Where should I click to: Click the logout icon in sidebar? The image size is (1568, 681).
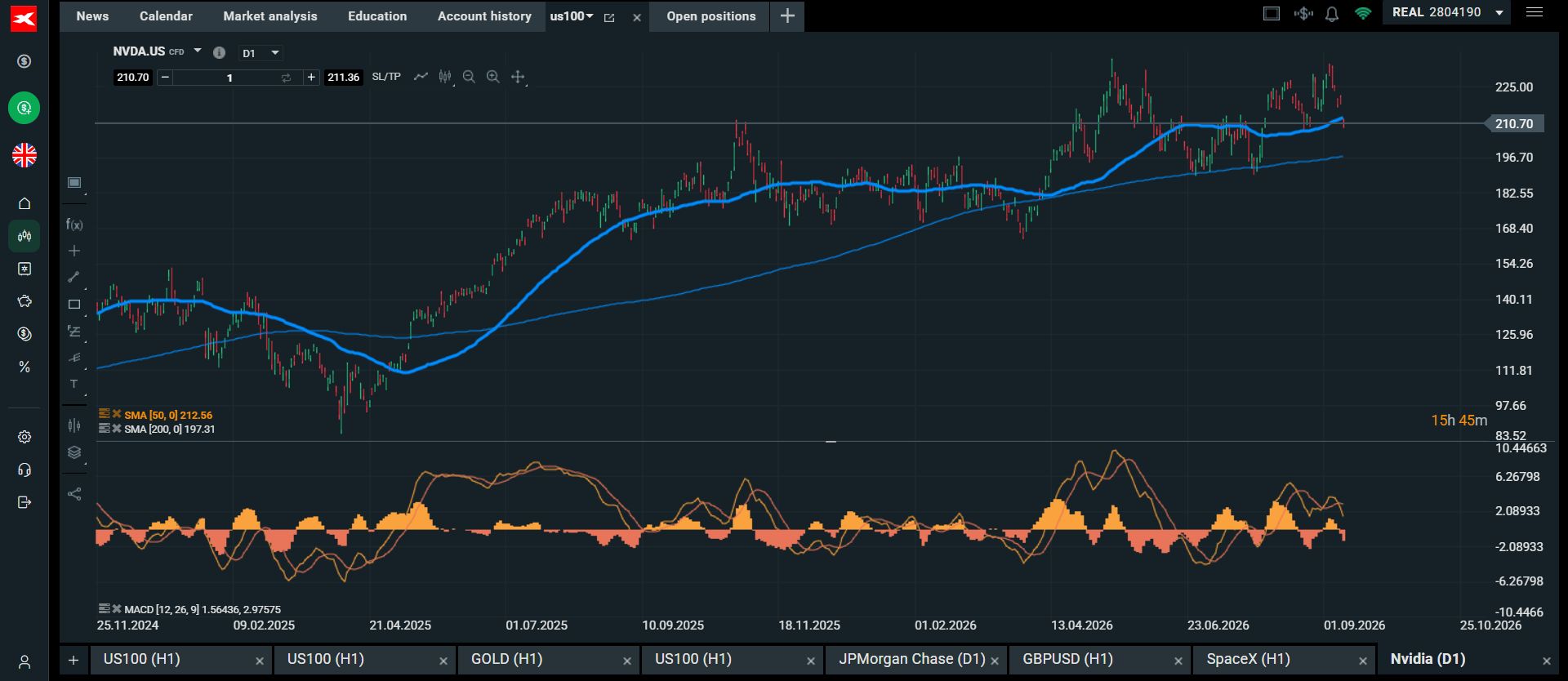(24, 502)
